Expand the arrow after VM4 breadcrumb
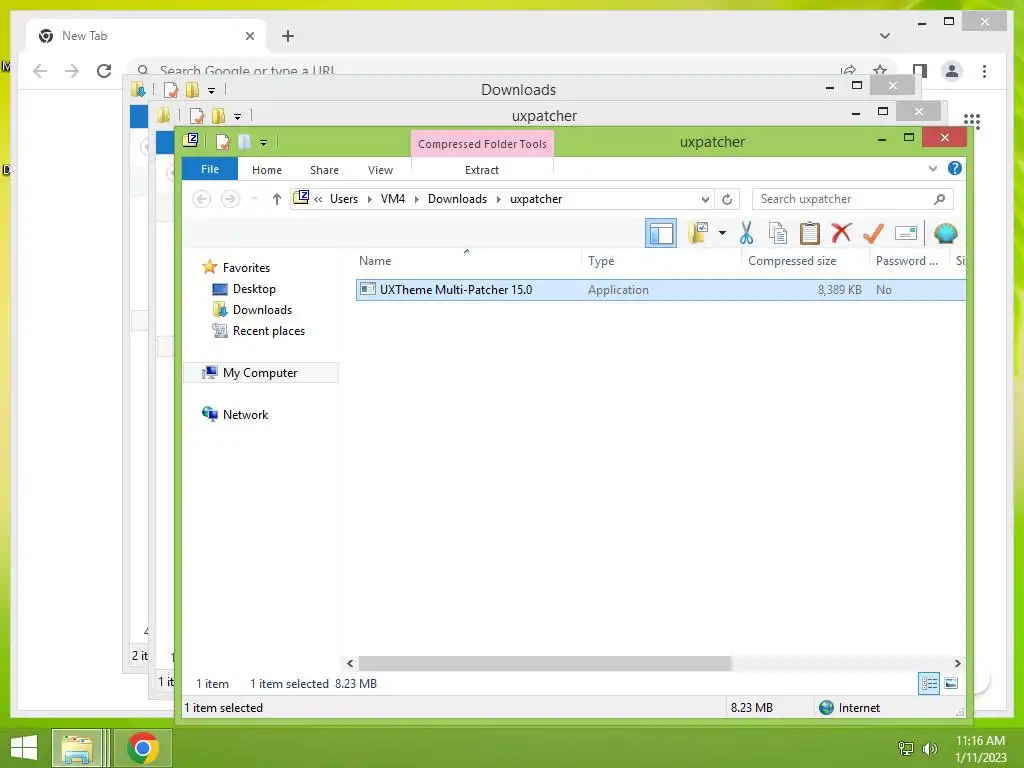 (x=417, y=199)
